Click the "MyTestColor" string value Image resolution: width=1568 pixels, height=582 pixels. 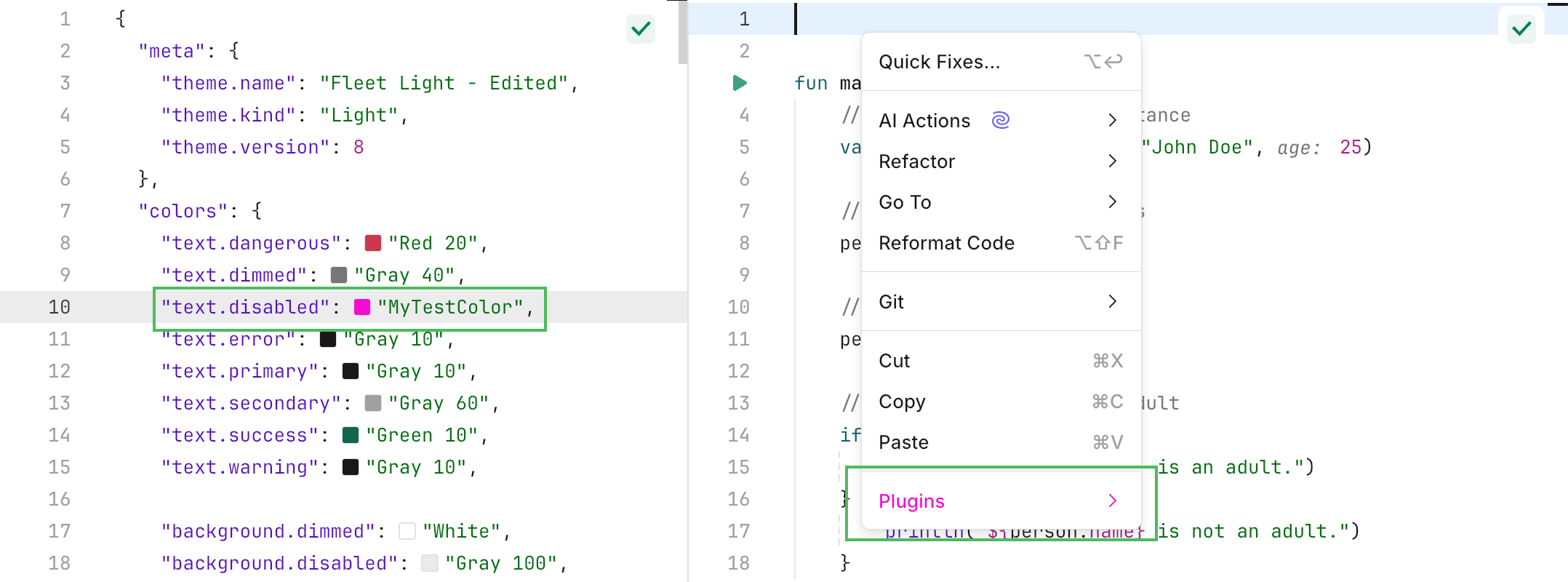click(450, 307)
